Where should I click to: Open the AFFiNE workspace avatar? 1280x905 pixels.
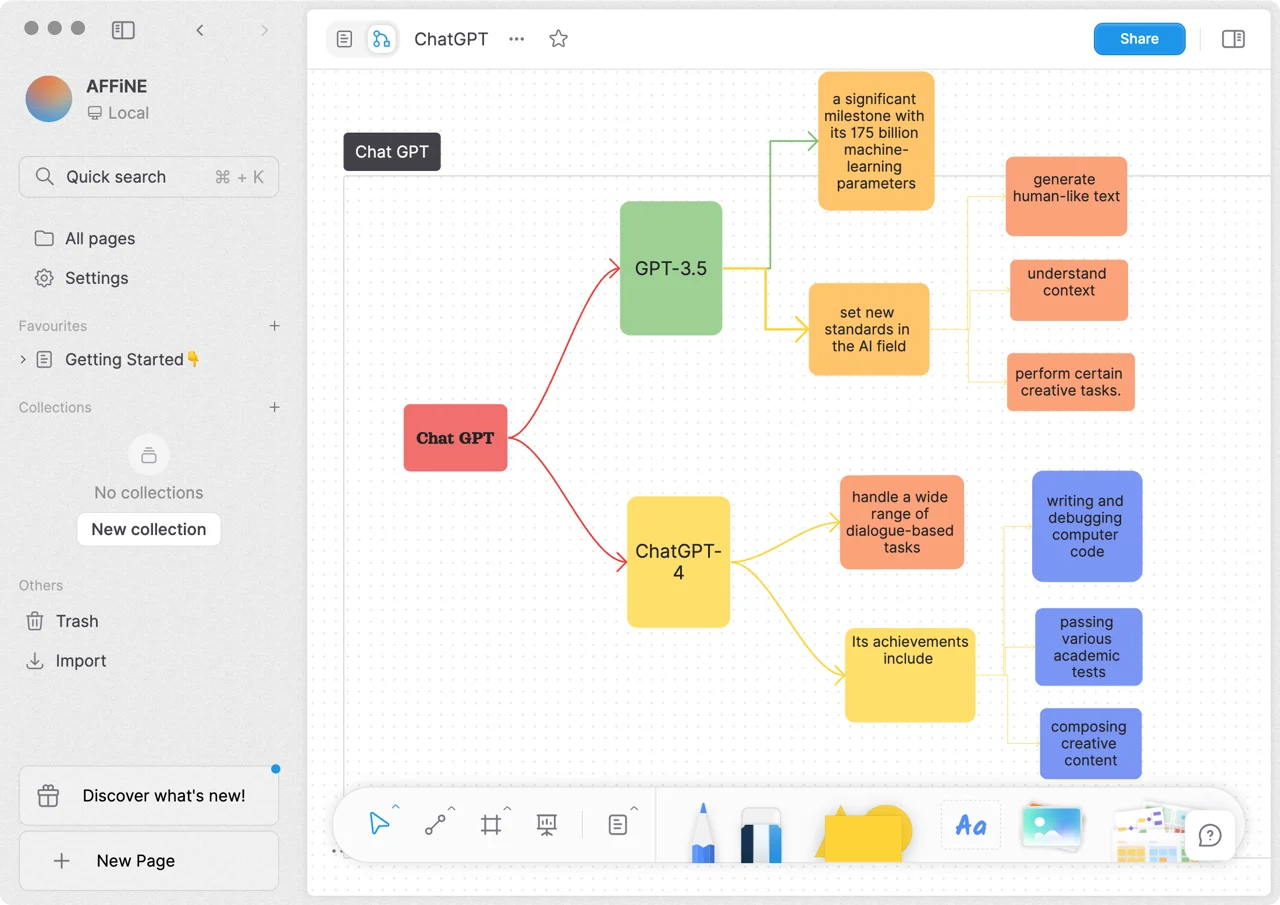[x=49, y=99]
